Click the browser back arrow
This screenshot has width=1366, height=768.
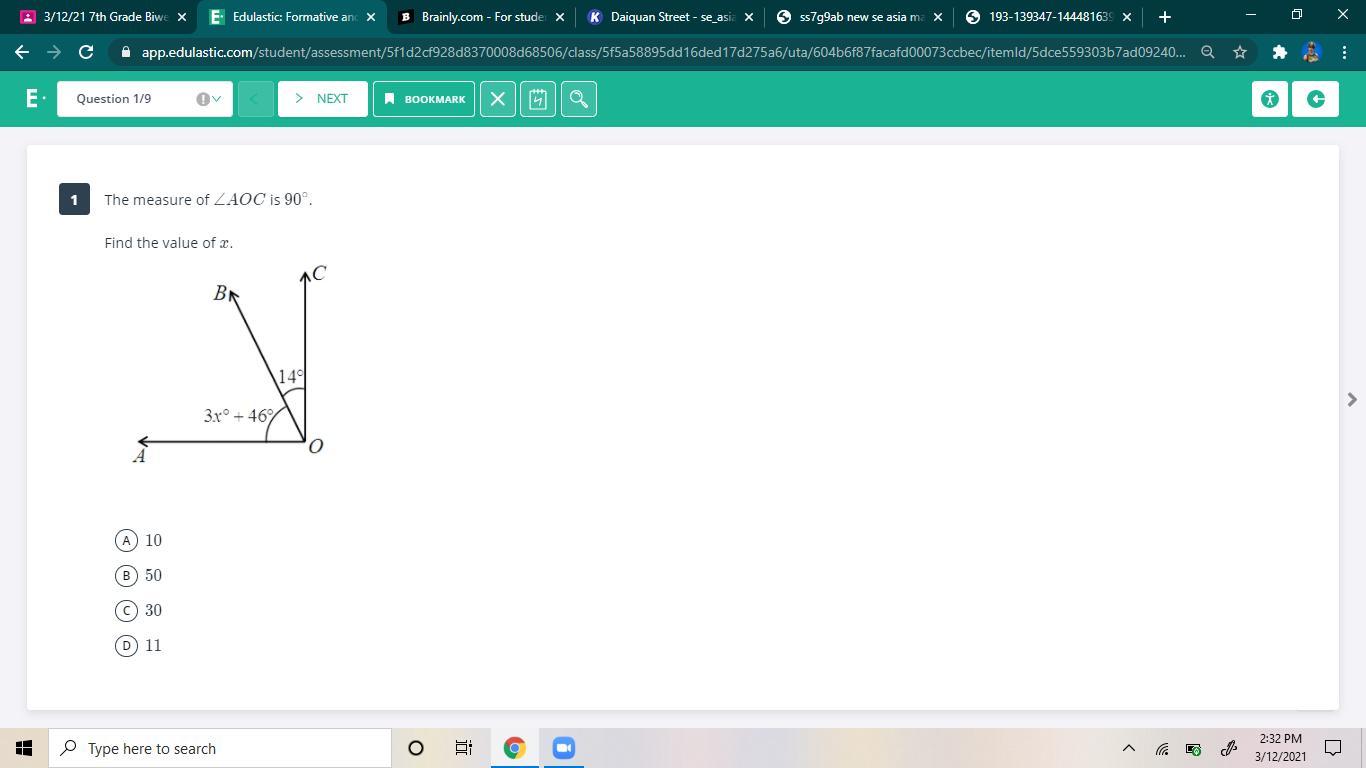coord(22,52)
